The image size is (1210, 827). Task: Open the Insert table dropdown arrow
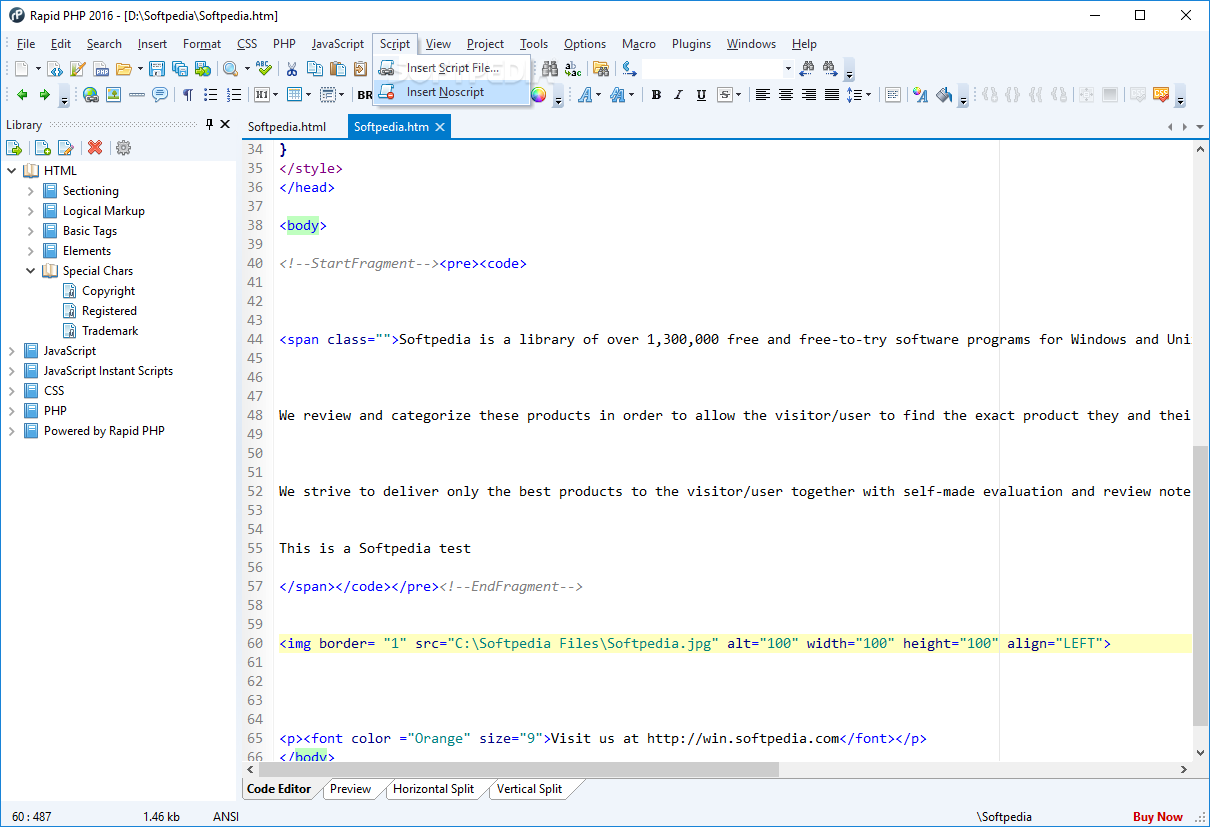click(x=309, y=95)
